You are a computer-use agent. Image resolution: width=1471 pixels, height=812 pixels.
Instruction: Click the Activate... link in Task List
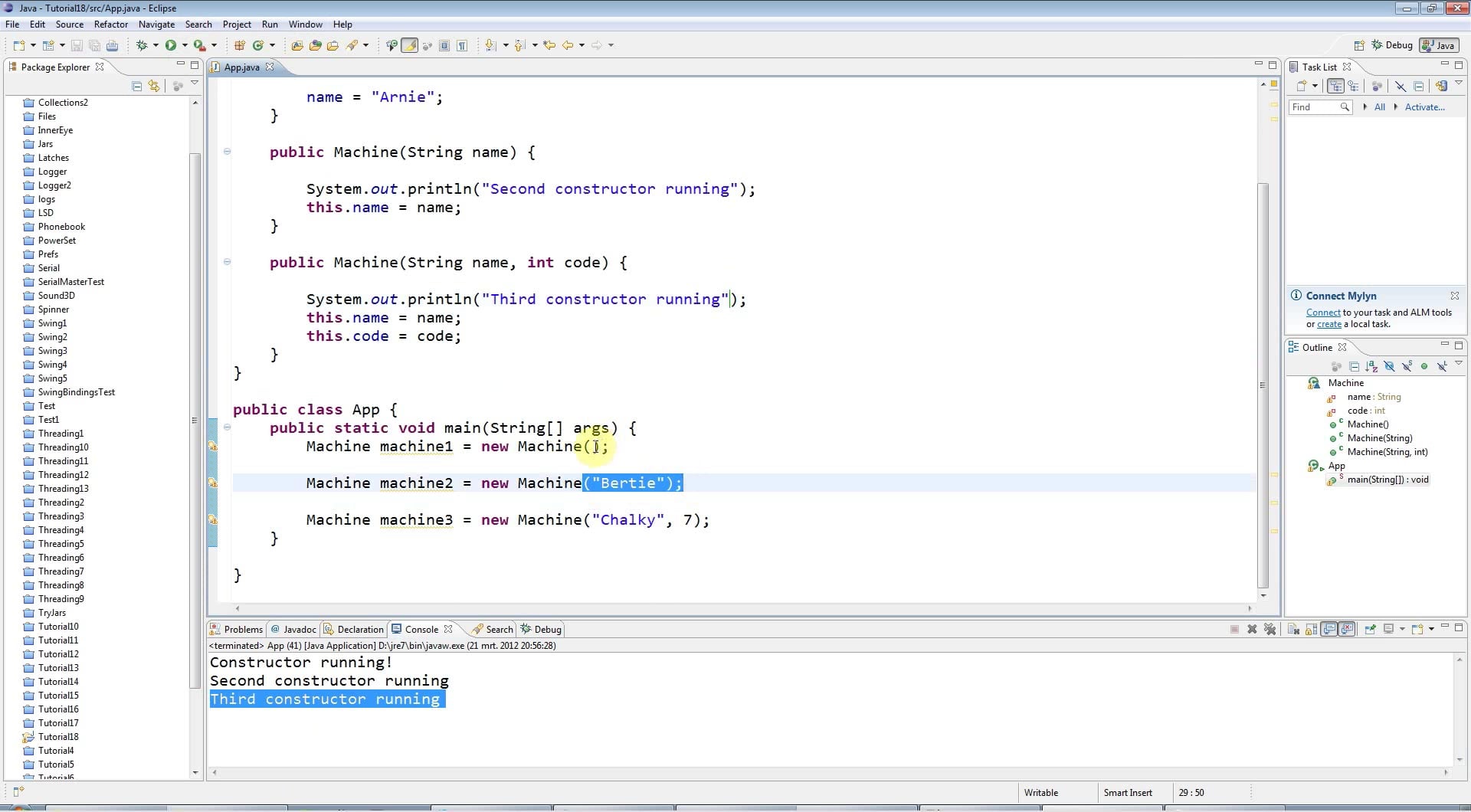[x=1424, y=107]
